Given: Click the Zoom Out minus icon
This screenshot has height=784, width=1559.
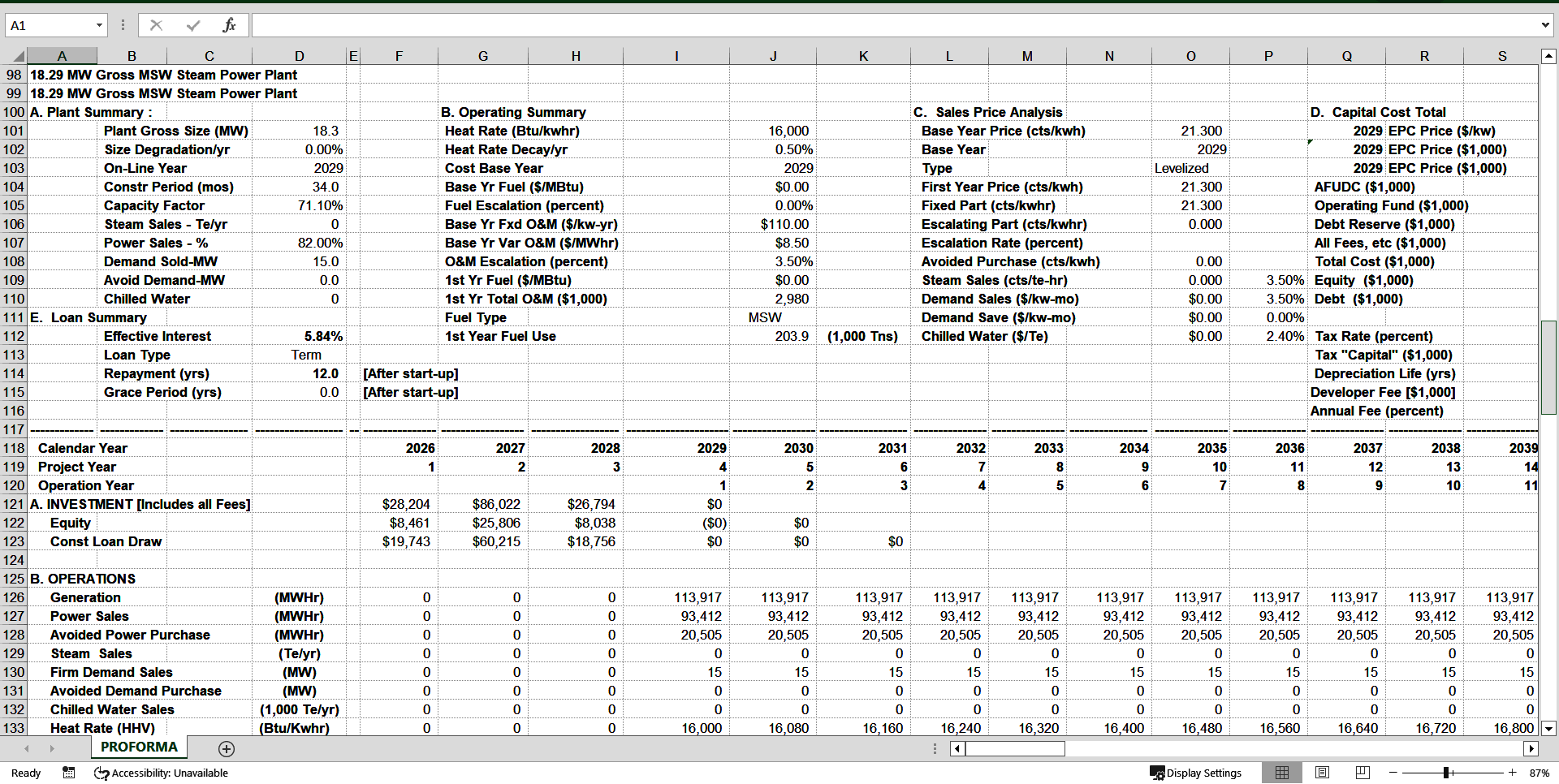Looking at the screenshot, I should click(x=1392, y=773).
